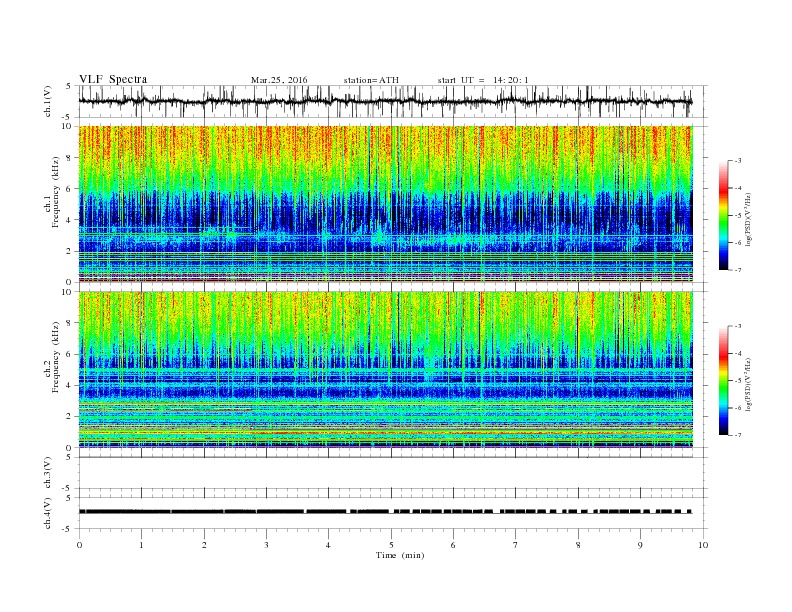Image resolution: width=792 pixels, height=612 pixels.
Task: Click the "ch.3(V)" axis label
Action: [x=48, y=473]
